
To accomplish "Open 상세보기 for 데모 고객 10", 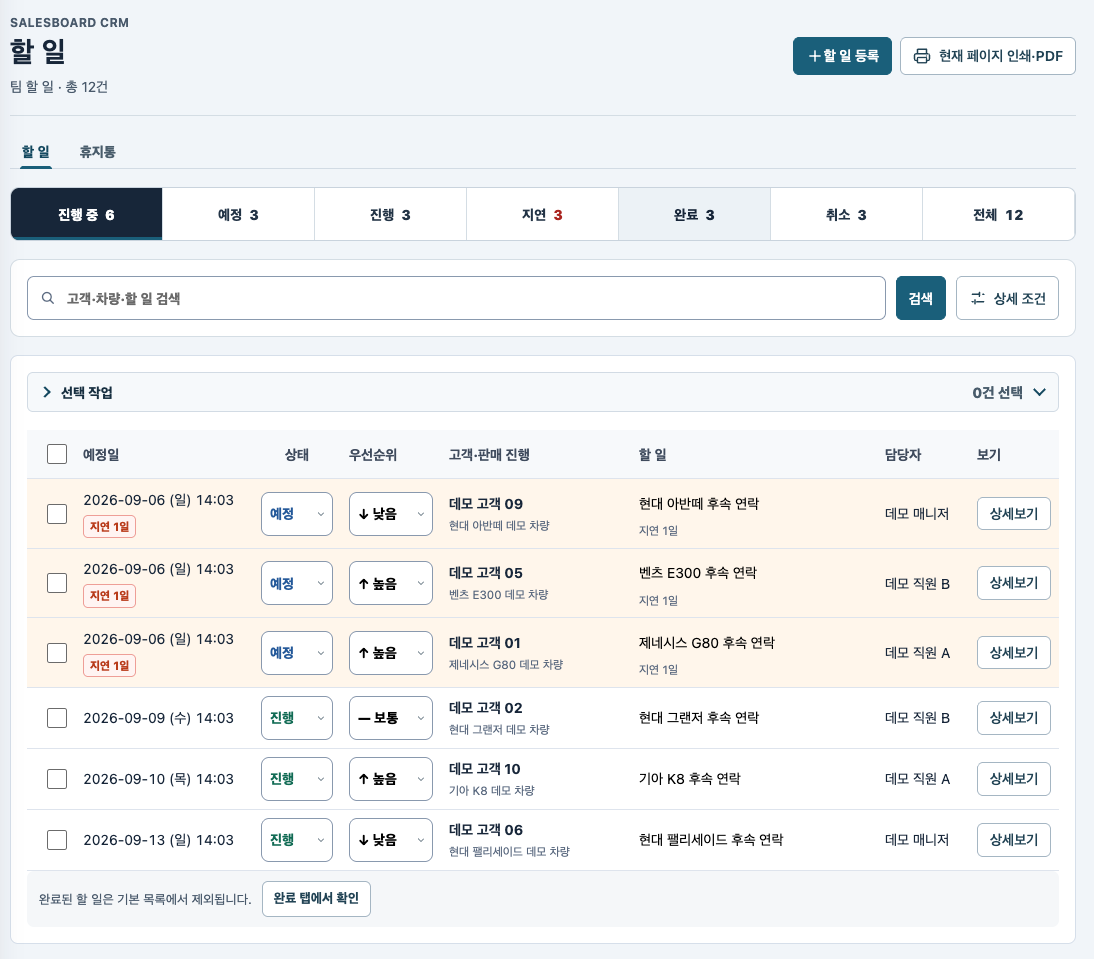I will (1013, 778).
